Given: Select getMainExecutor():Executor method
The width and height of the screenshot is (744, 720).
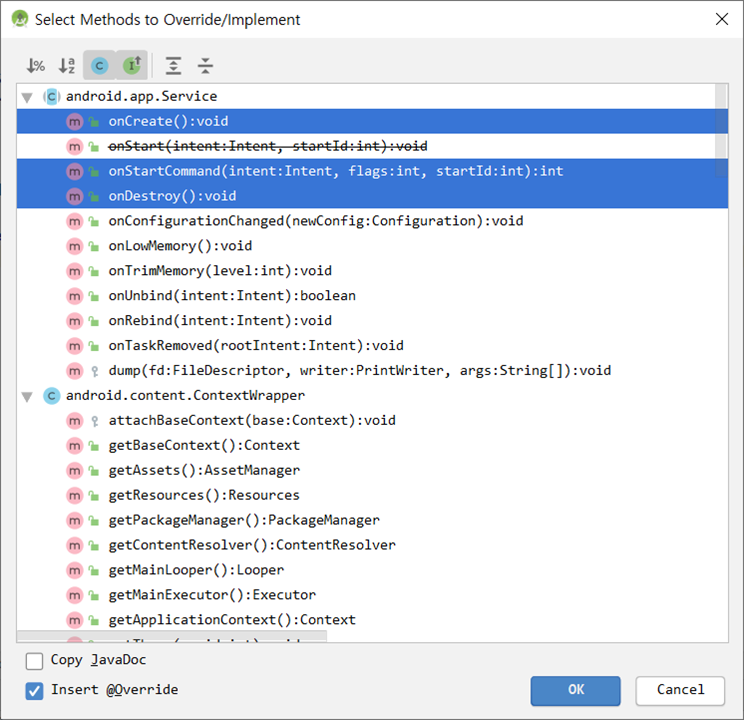Looking at the screenshot, I should click(372, 595).
